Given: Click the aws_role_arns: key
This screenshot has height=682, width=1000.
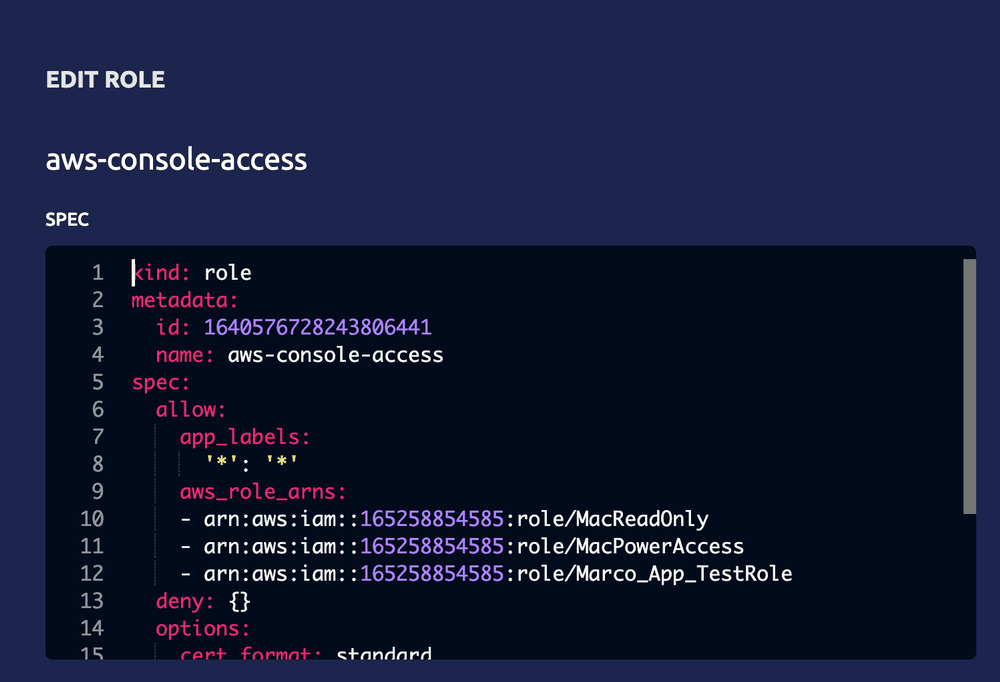Looking at the screenshot, I should click(x=261, y=491).
